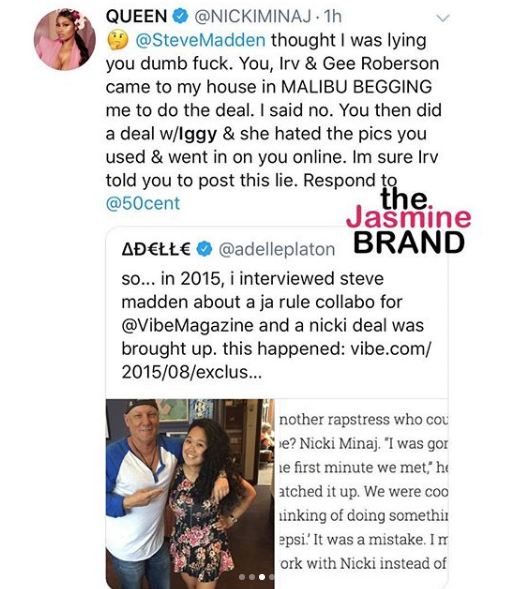
Task: Open the @SteveMadden mention link
Action: coord(200,41)
